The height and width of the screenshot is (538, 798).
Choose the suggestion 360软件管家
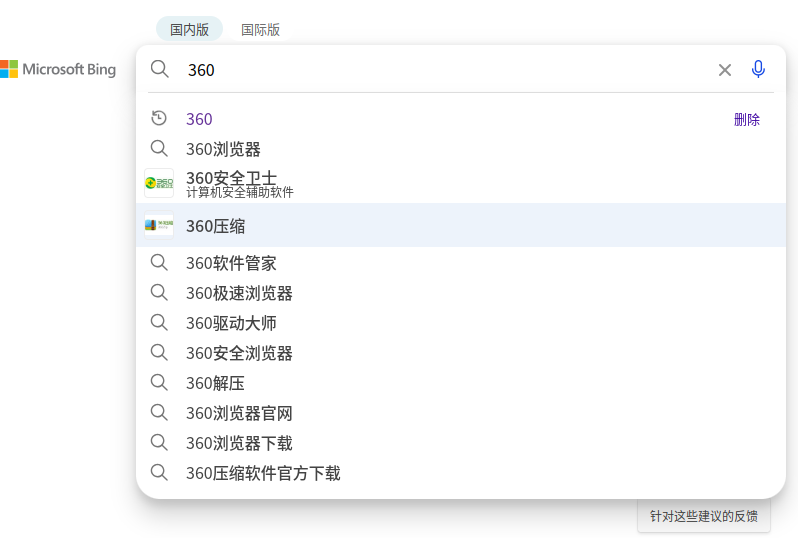point(461,263)
